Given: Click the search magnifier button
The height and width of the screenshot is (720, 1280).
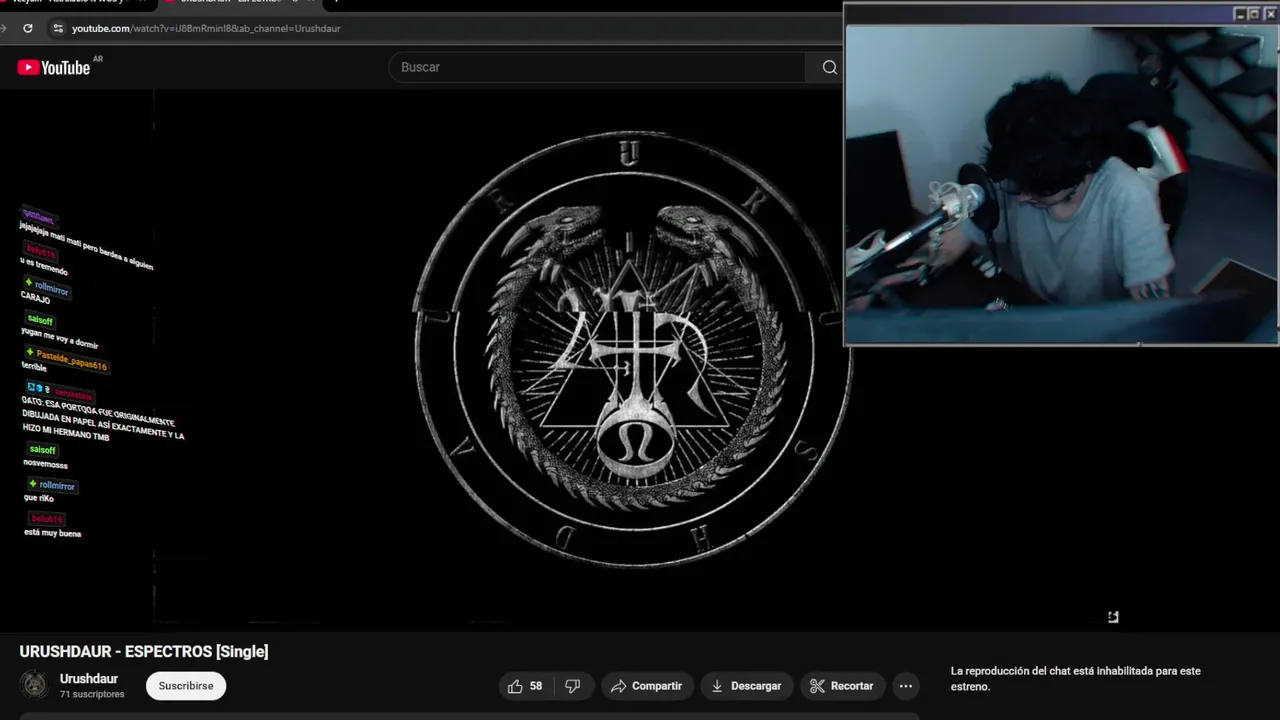Looking at the screenshot, I should click(x=829, y=67).
